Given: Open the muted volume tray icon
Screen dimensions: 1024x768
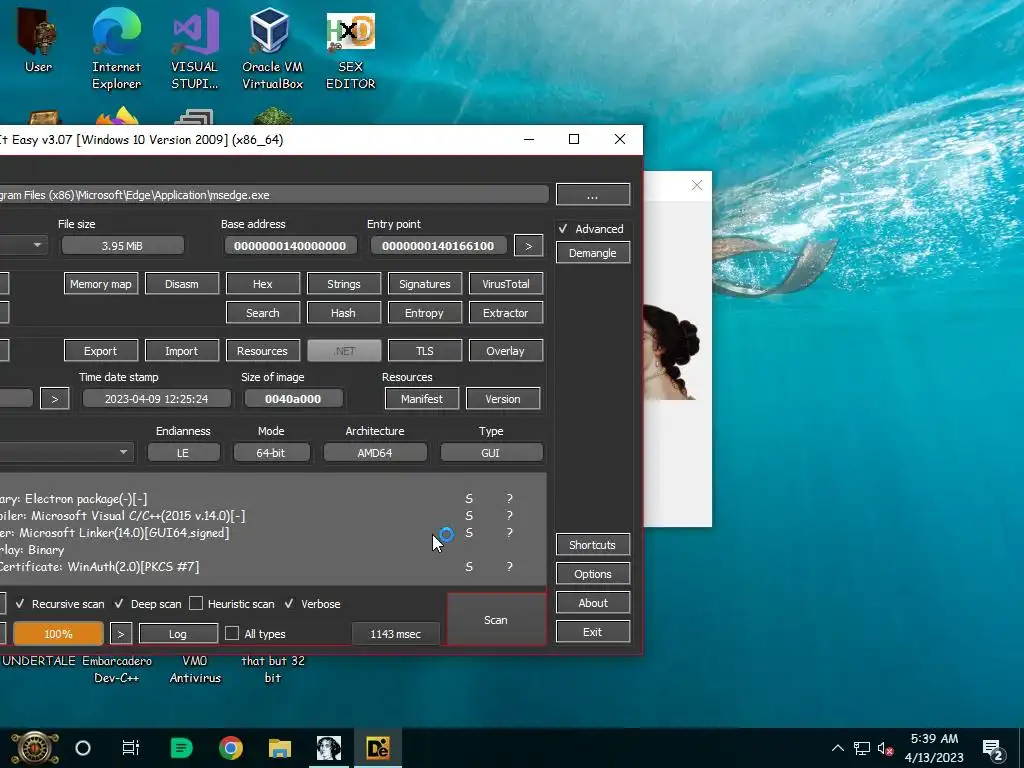Looking at the screenshot, I should 885,748.
